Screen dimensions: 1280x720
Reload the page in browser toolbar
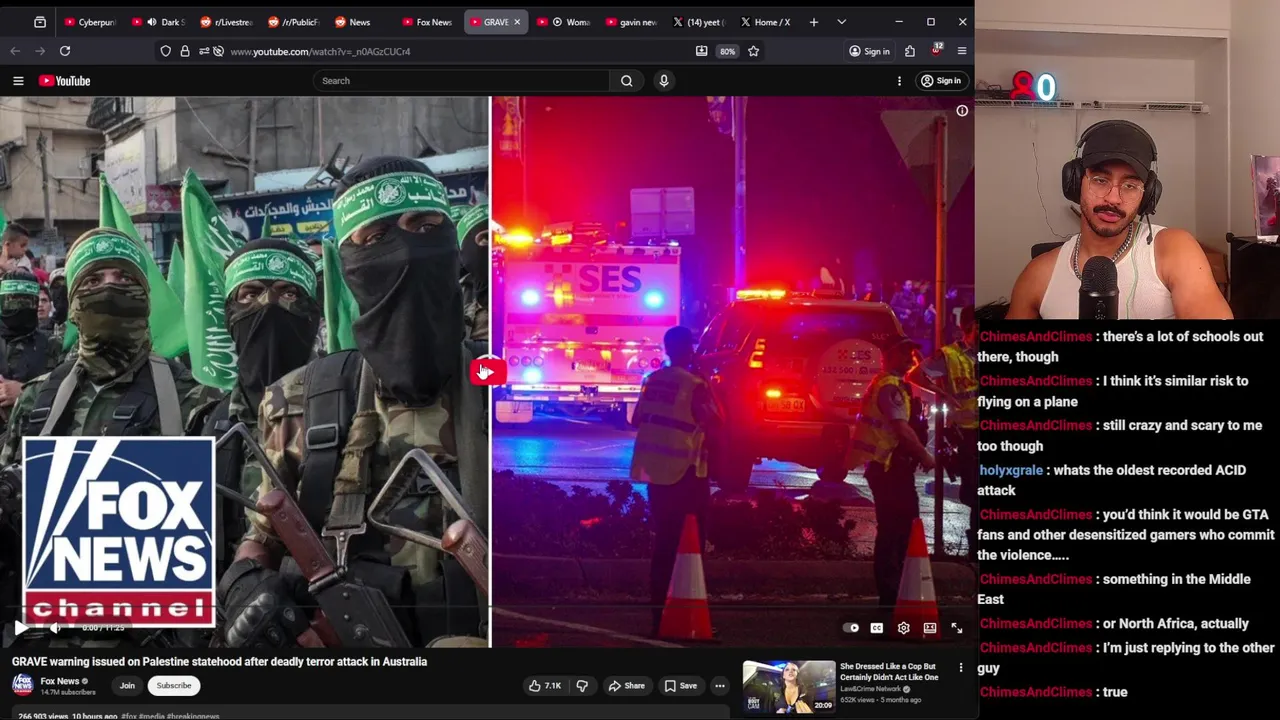65,51
